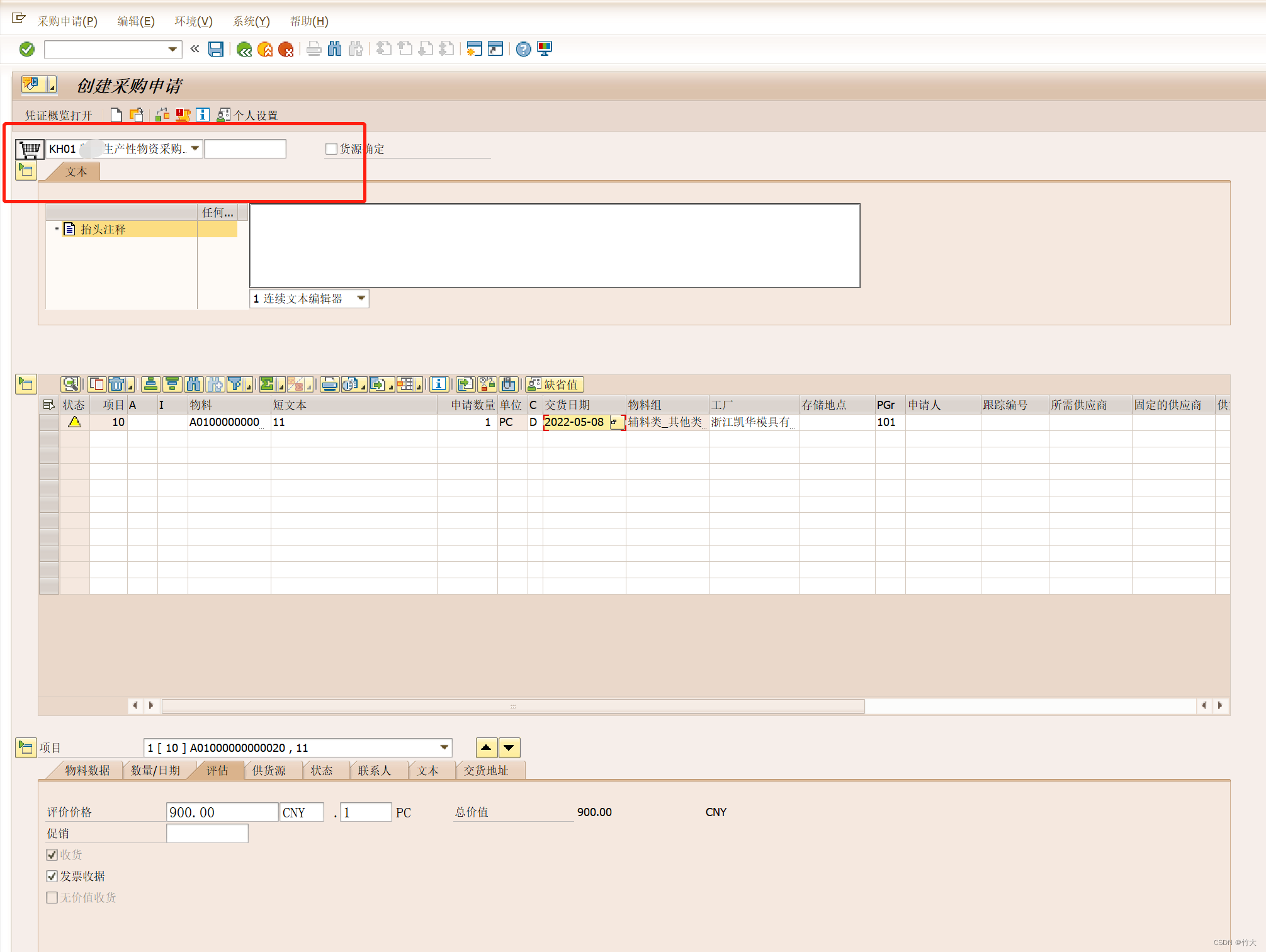Toggle the 无价值收货 checkbox
1266x952 pixels.
click(x=52, y=897)
